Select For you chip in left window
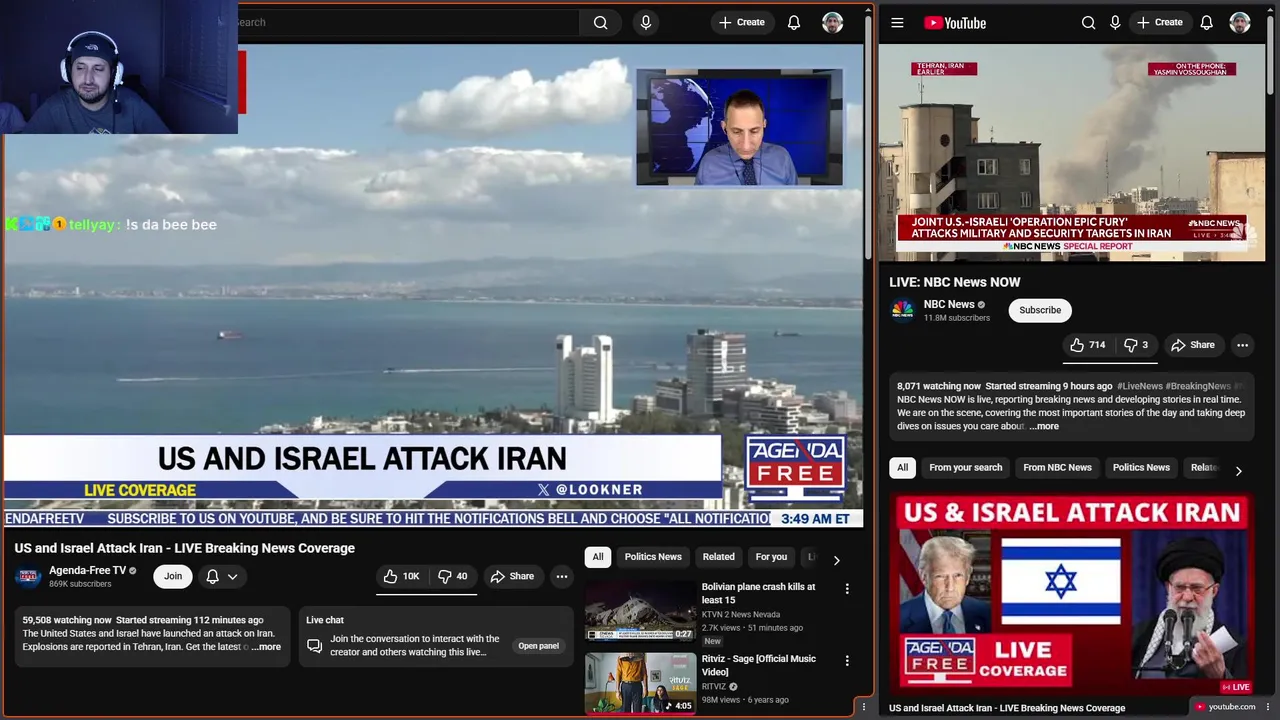 tap(771, 557)
